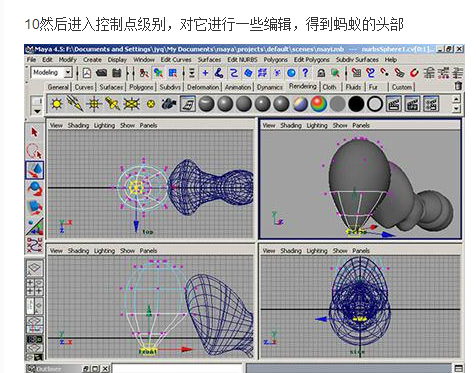Image resolution: width=476 pixels, height=373 pixels.
Task: Apply the black material sphere on shelf
Action: (x=356, y=104)
